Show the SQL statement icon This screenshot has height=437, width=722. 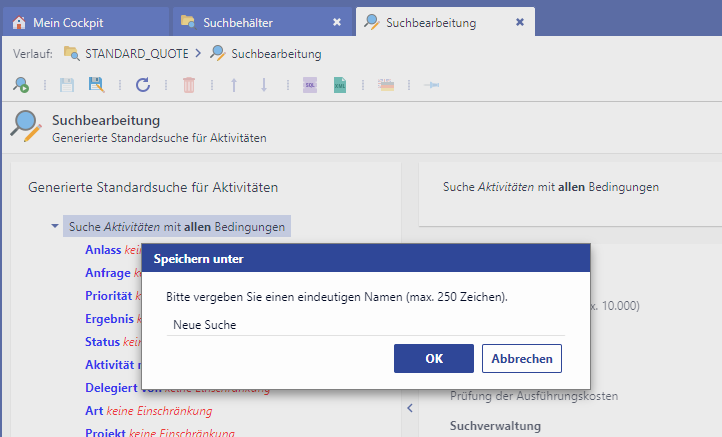pos(310,85)
